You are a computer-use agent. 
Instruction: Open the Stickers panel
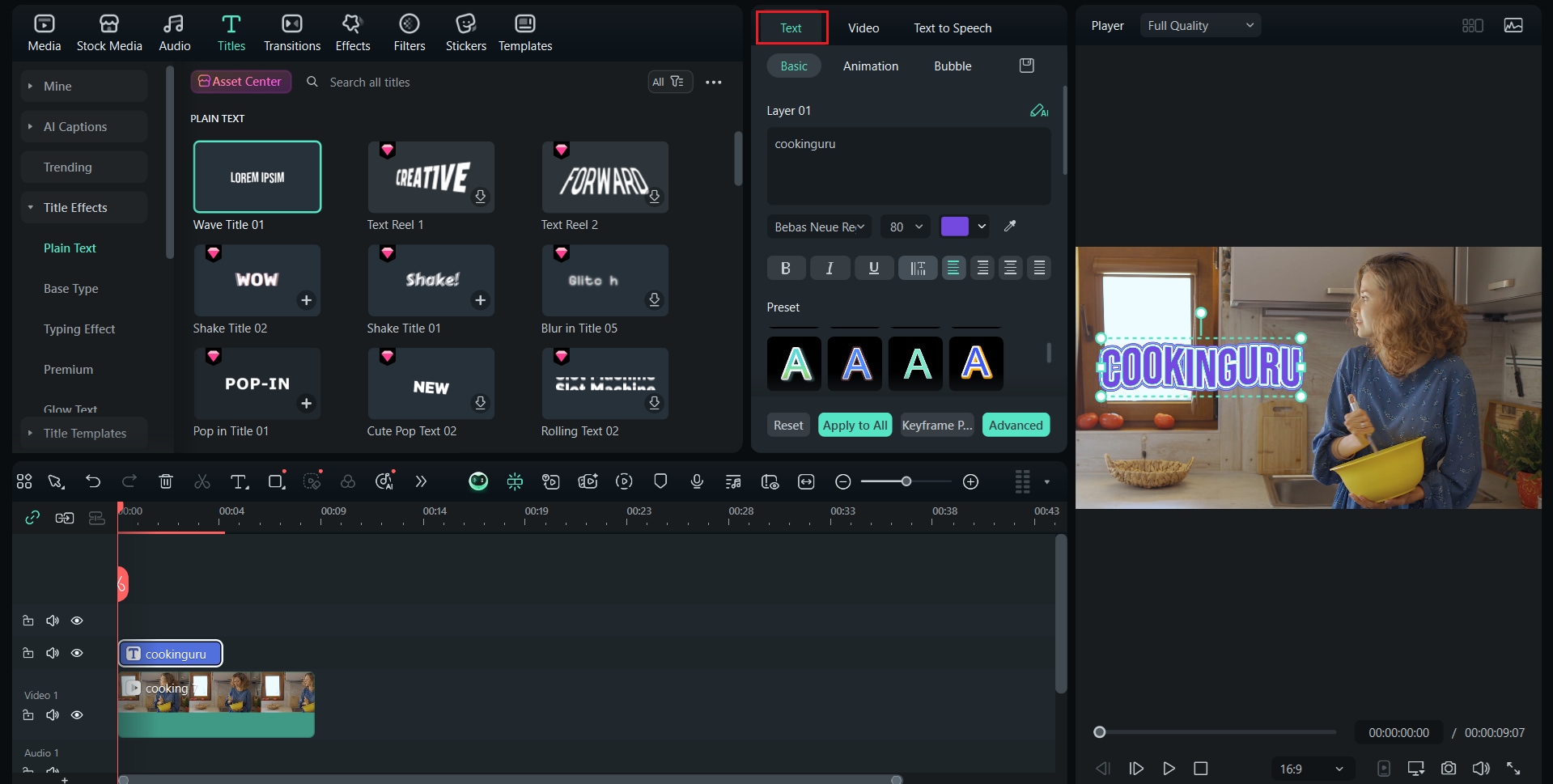465,32
